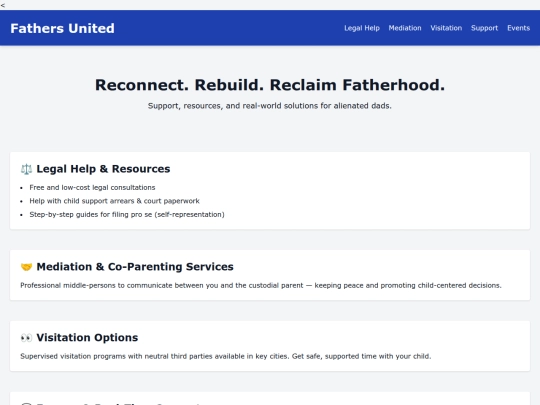Click the Visitation Options heading
This screenshot has height=405, width=540.
tap(87, 338)
